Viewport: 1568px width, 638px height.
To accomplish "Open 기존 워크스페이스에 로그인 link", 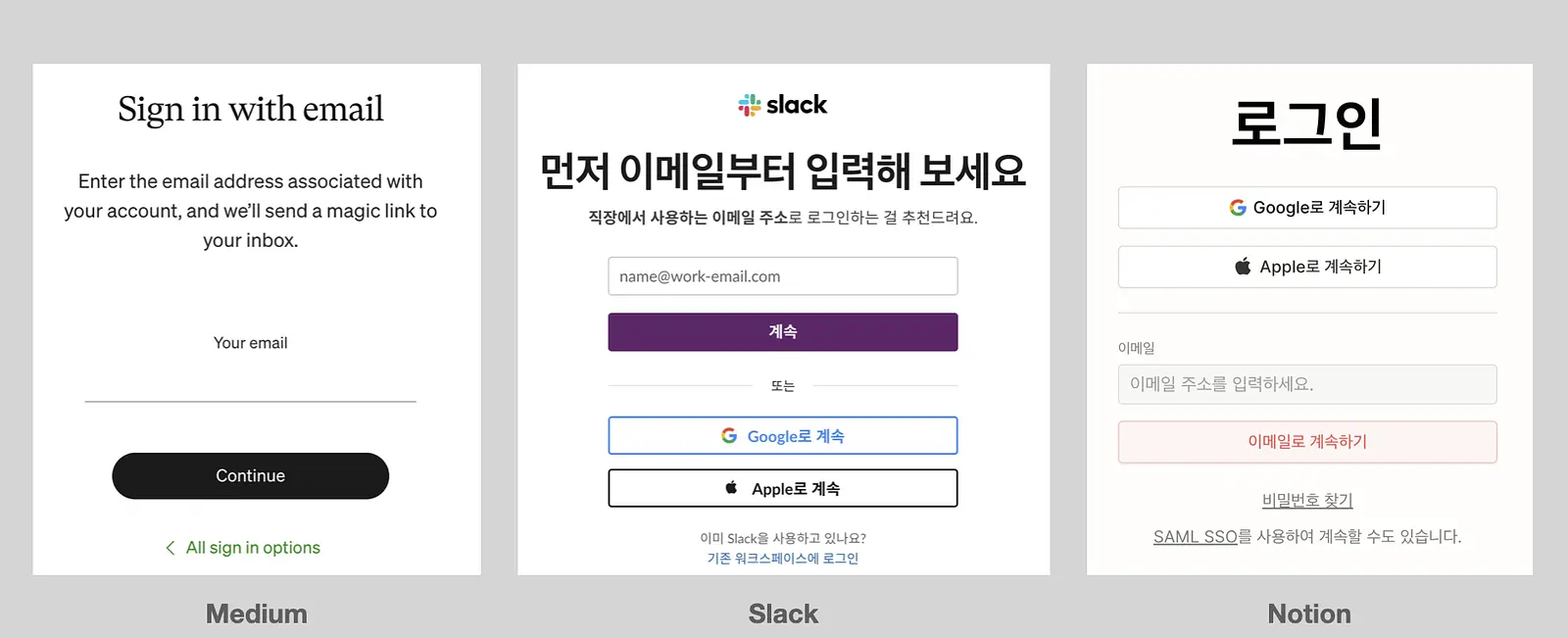I will coord(782,559).
